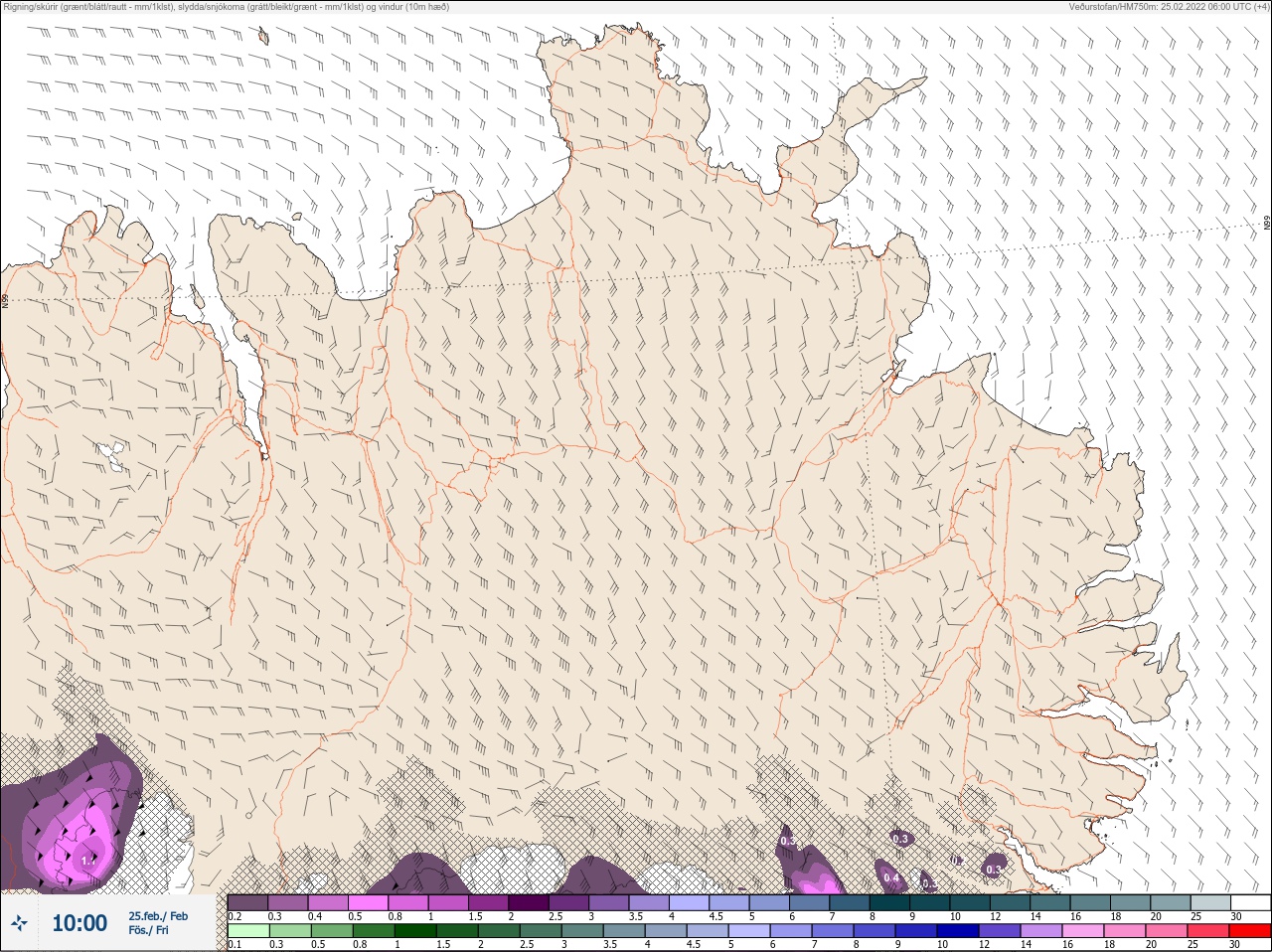
Task: Select the darkest purple 2 swatch in upper legend
Action: coord(528,902)
